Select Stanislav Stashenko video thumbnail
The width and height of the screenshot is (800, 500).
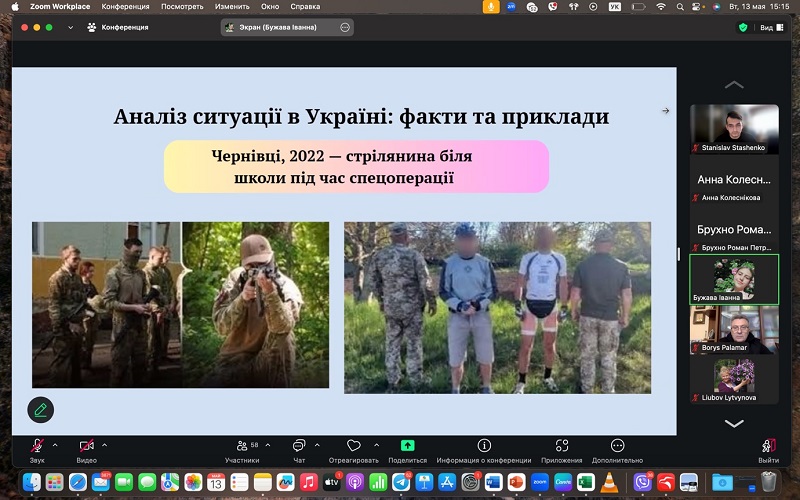click(734, 129)
